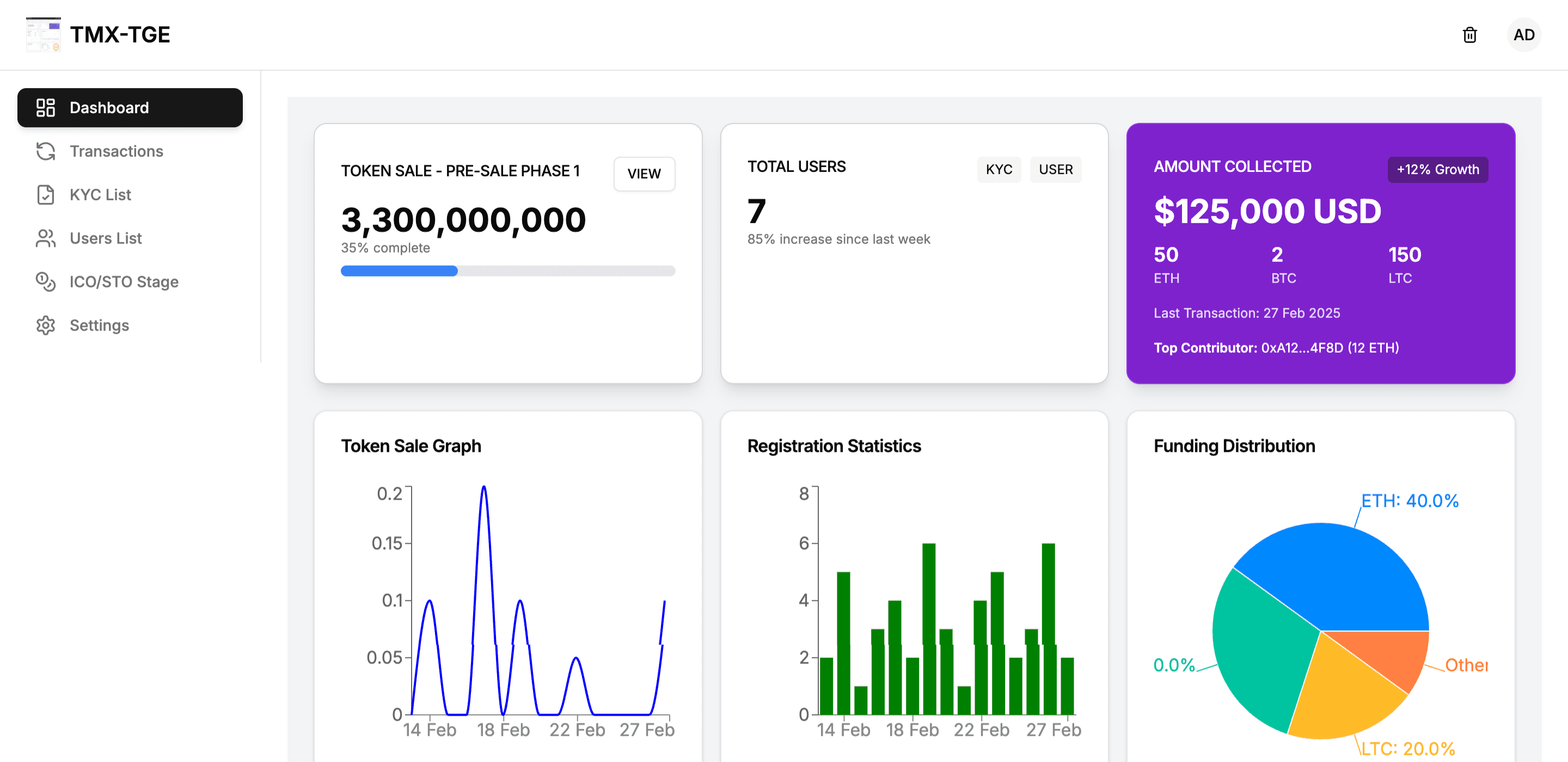Click the trash can icon in header
This screenshot has height=762, width=1568.
1469,35
